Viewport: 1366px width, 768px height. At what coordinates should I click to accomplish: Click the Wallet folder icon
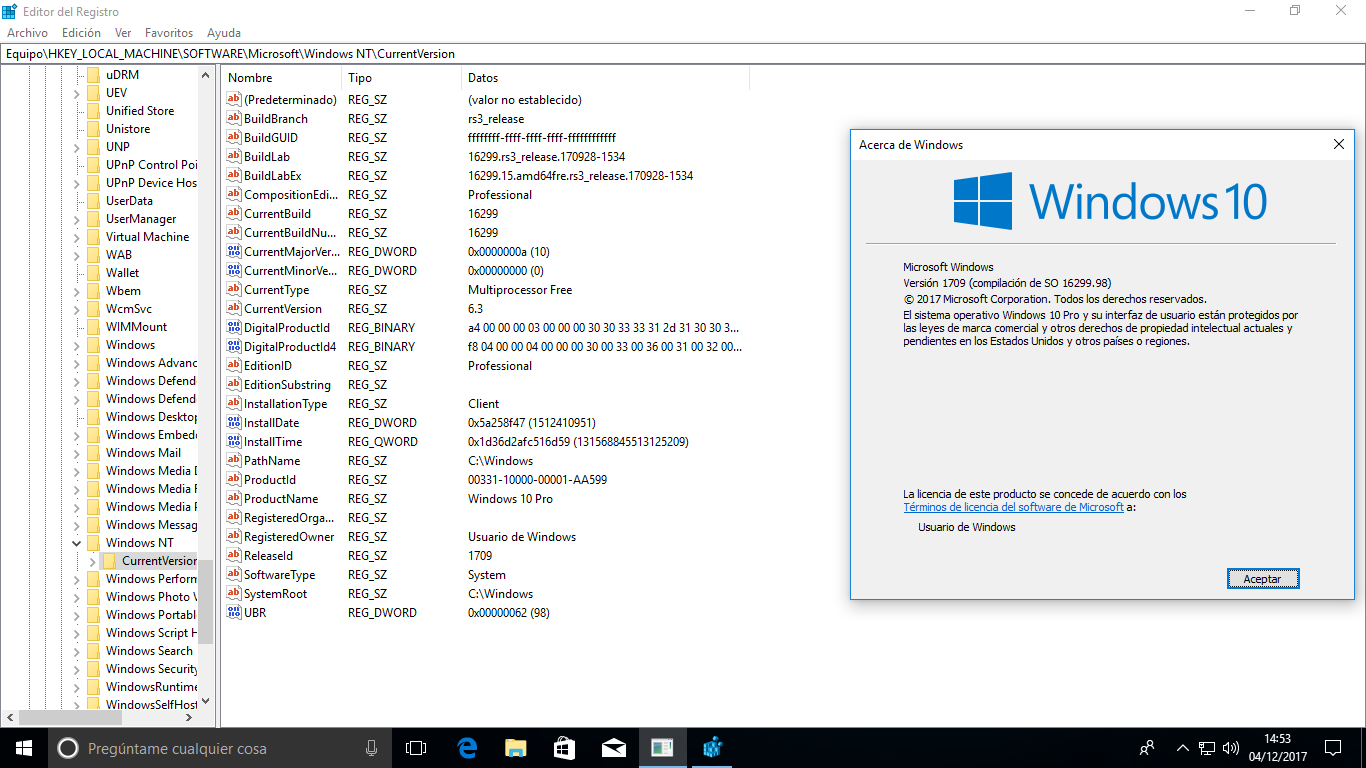[94, 273]
